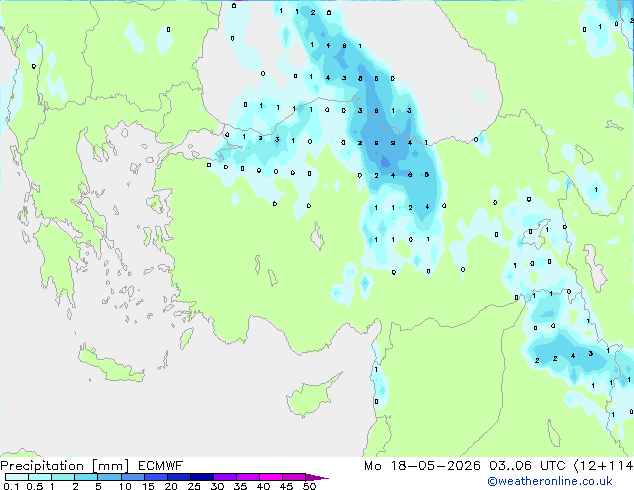
Task: Click the 2–5 mm legend swatch
Action: [86, 477]
